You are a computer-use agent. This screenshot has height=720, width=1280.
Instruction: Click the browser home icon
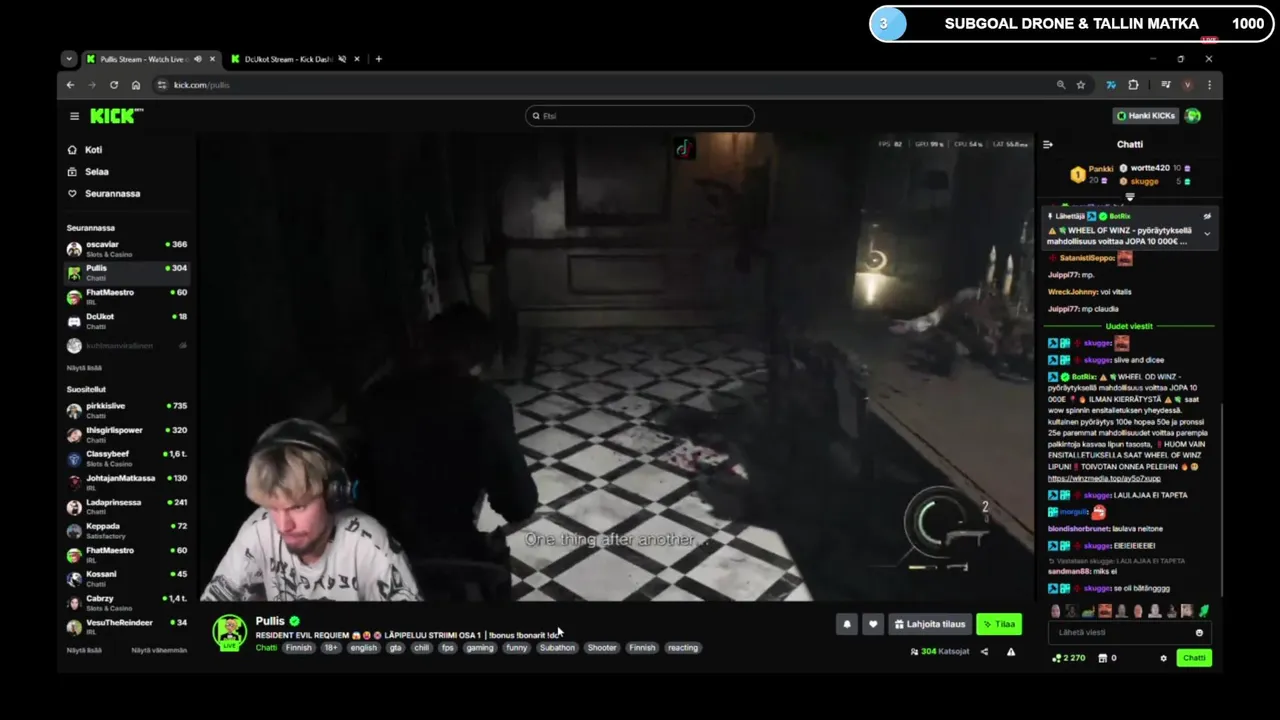point(136,85)
